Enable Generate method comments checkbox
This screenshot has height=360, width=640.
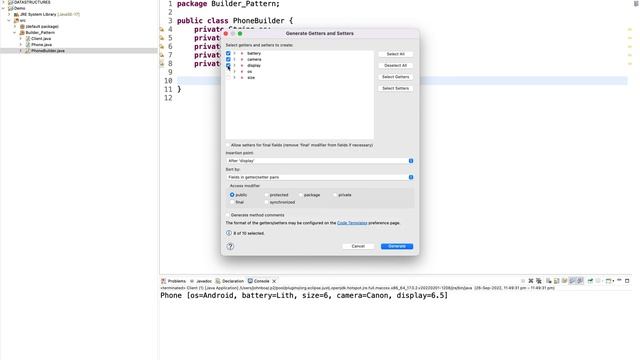228,215
